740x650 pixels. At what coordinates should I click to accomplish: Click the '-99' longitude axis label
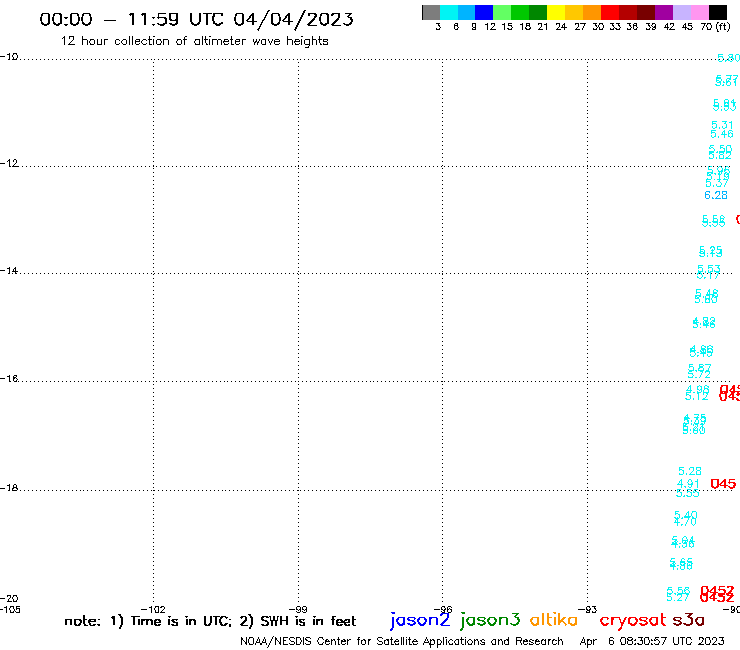click(x=298, y=609)
